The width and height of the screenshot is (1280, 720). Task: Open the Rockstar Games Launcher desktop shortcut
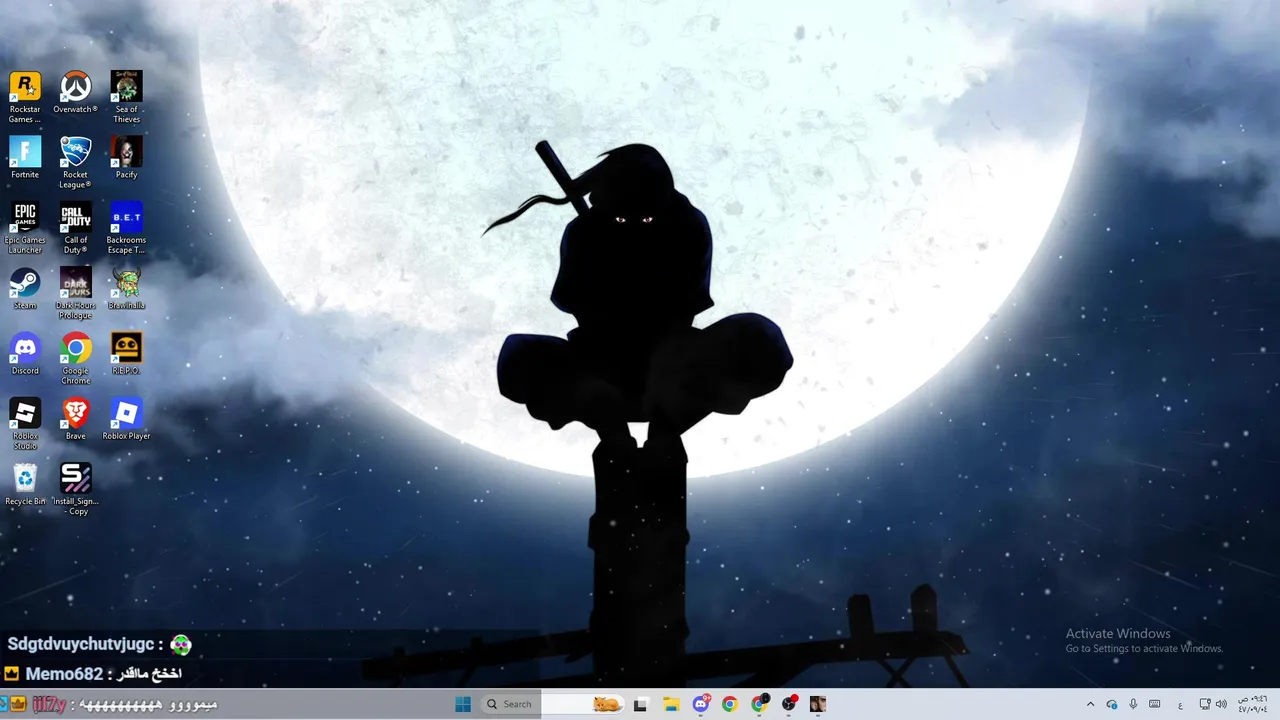coord(25,97)
